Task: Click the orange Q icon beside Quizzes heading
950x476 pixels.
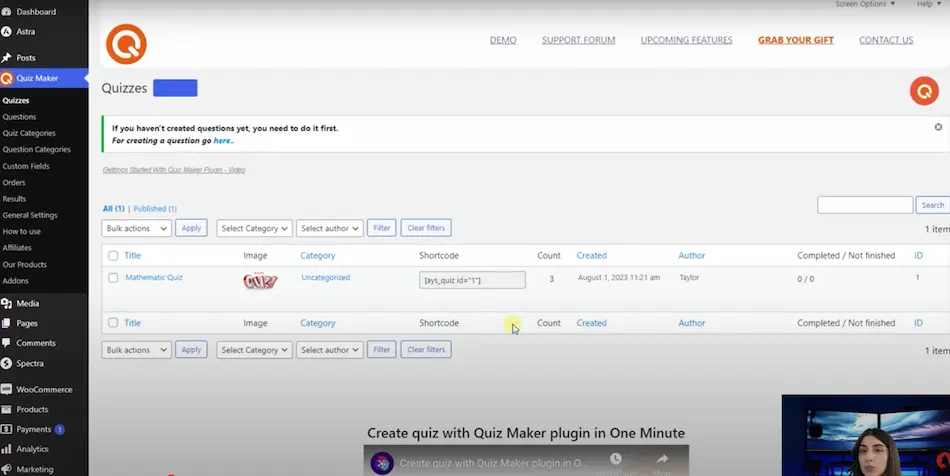Action: coord(924,91)
